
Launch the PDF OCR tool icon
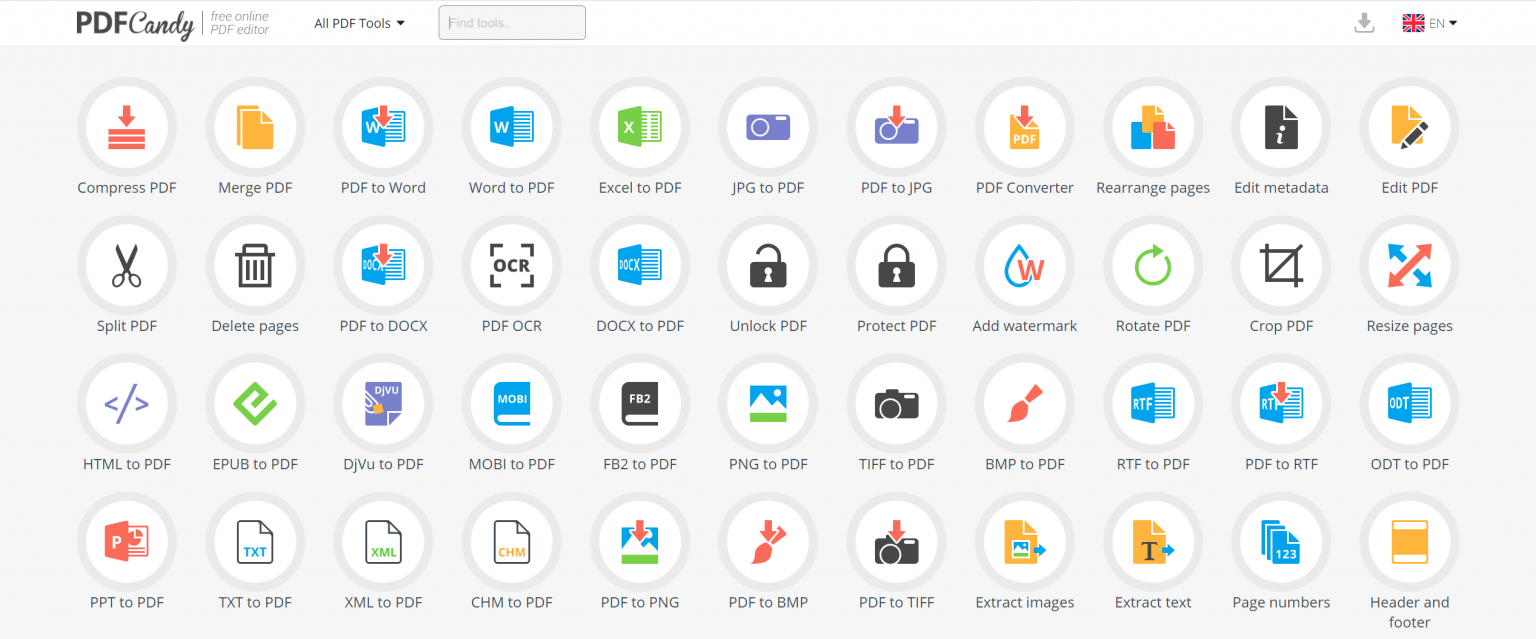point(512,265)
